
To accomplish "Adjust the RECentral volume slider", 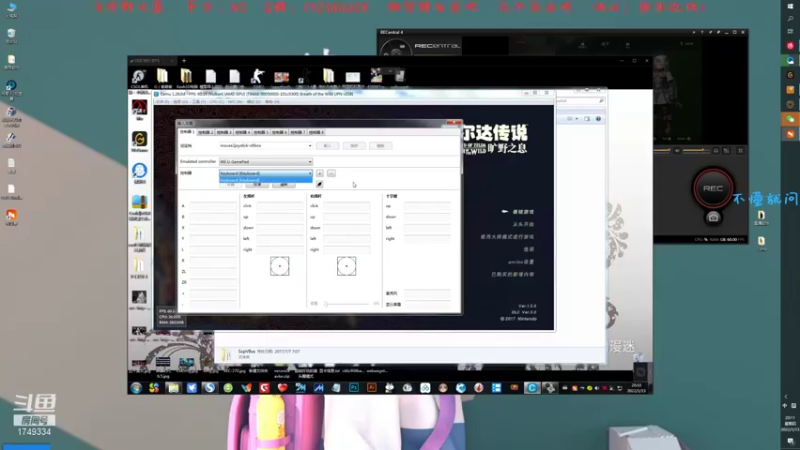I will click(696, 151).
